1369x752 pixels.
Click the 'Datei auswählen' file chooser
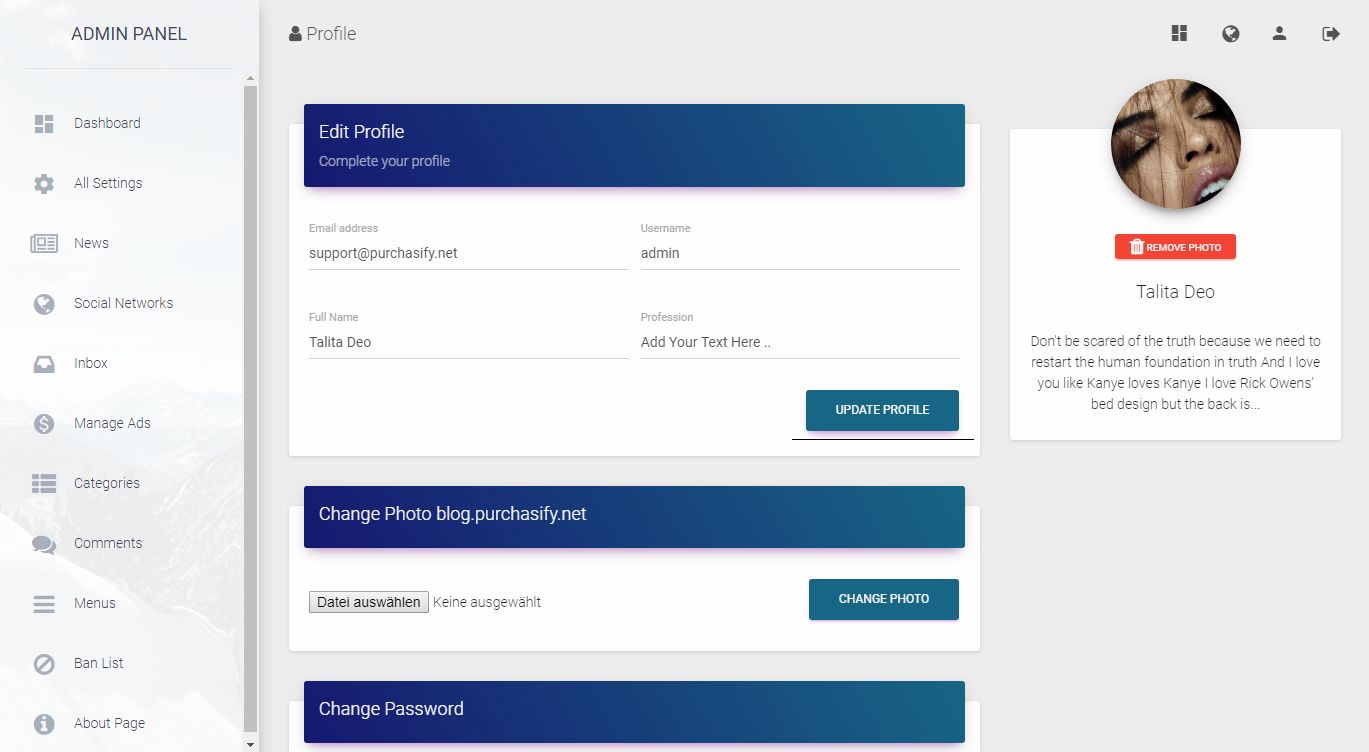pos(369,602)
